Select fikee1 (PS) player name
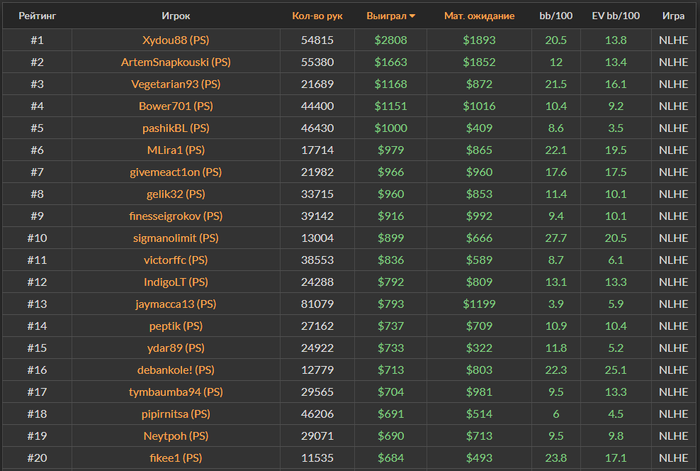Image resolution: width=700 pixels, height=471 pixels. click(x=176, y=458)
